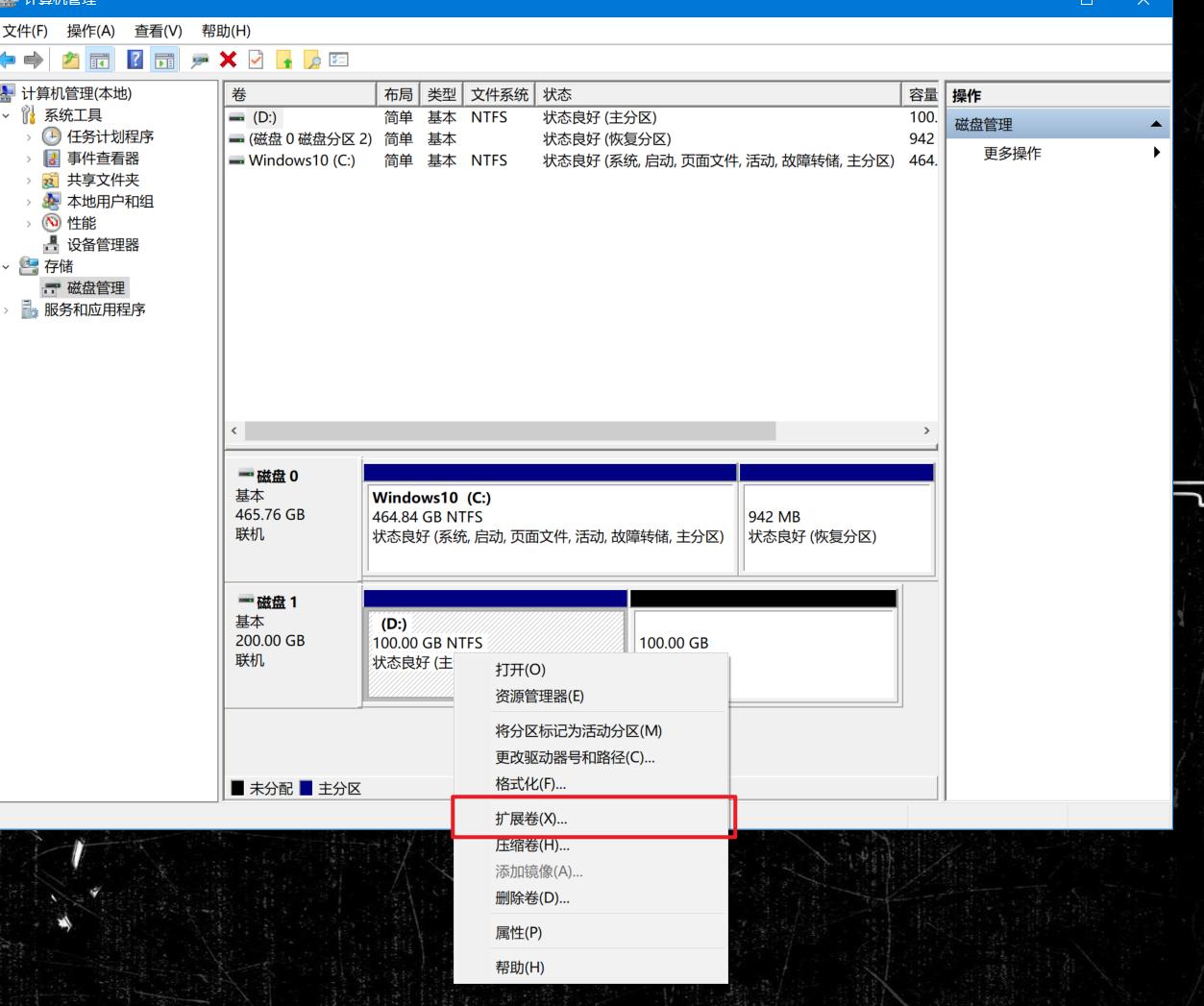Select 存储 icon in tree
Viewport: 1204px width, 1006px height.
[30, 266]
